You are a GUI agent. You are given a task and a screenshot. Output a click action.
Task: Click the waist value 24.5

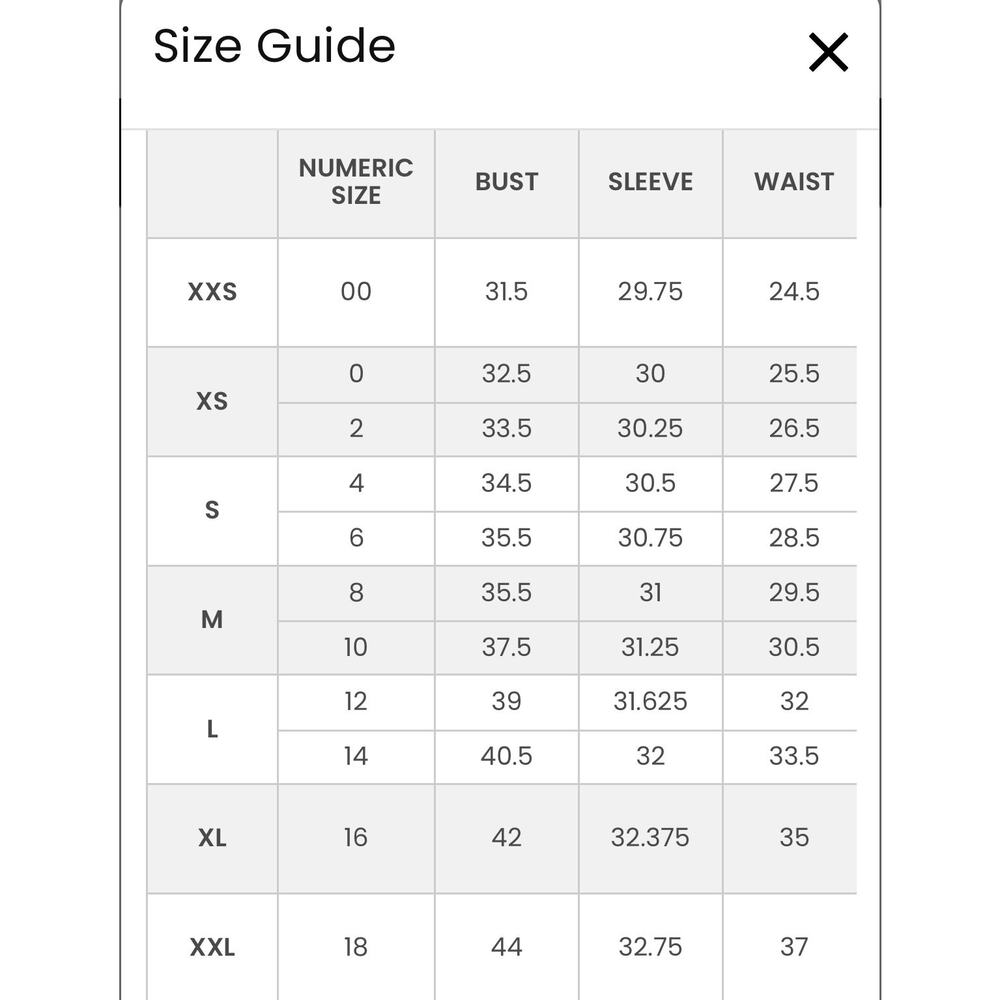pos(793,292)
